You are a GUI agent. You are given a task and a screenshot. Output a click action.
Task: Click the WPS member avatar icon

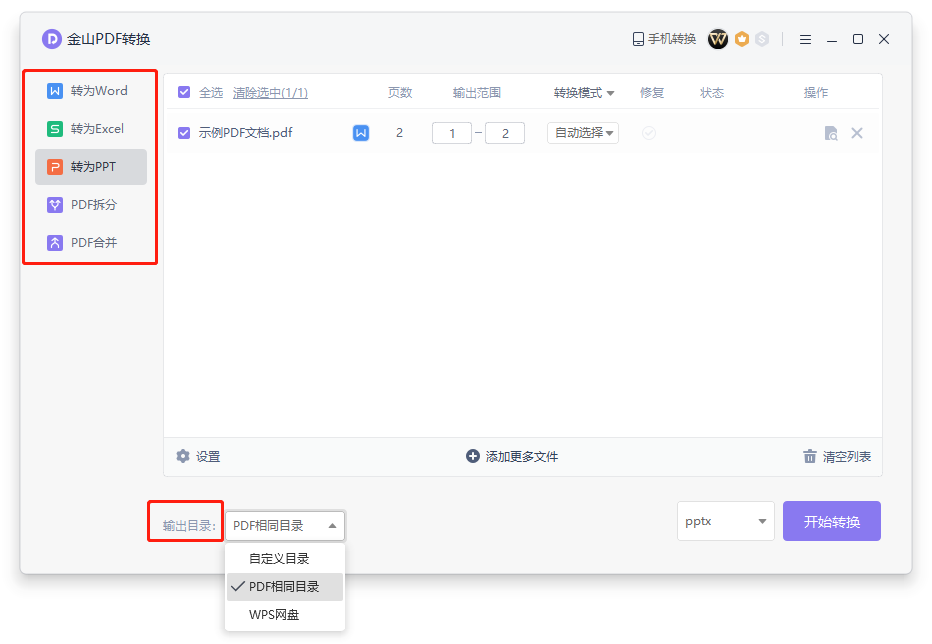coord(717,39)
